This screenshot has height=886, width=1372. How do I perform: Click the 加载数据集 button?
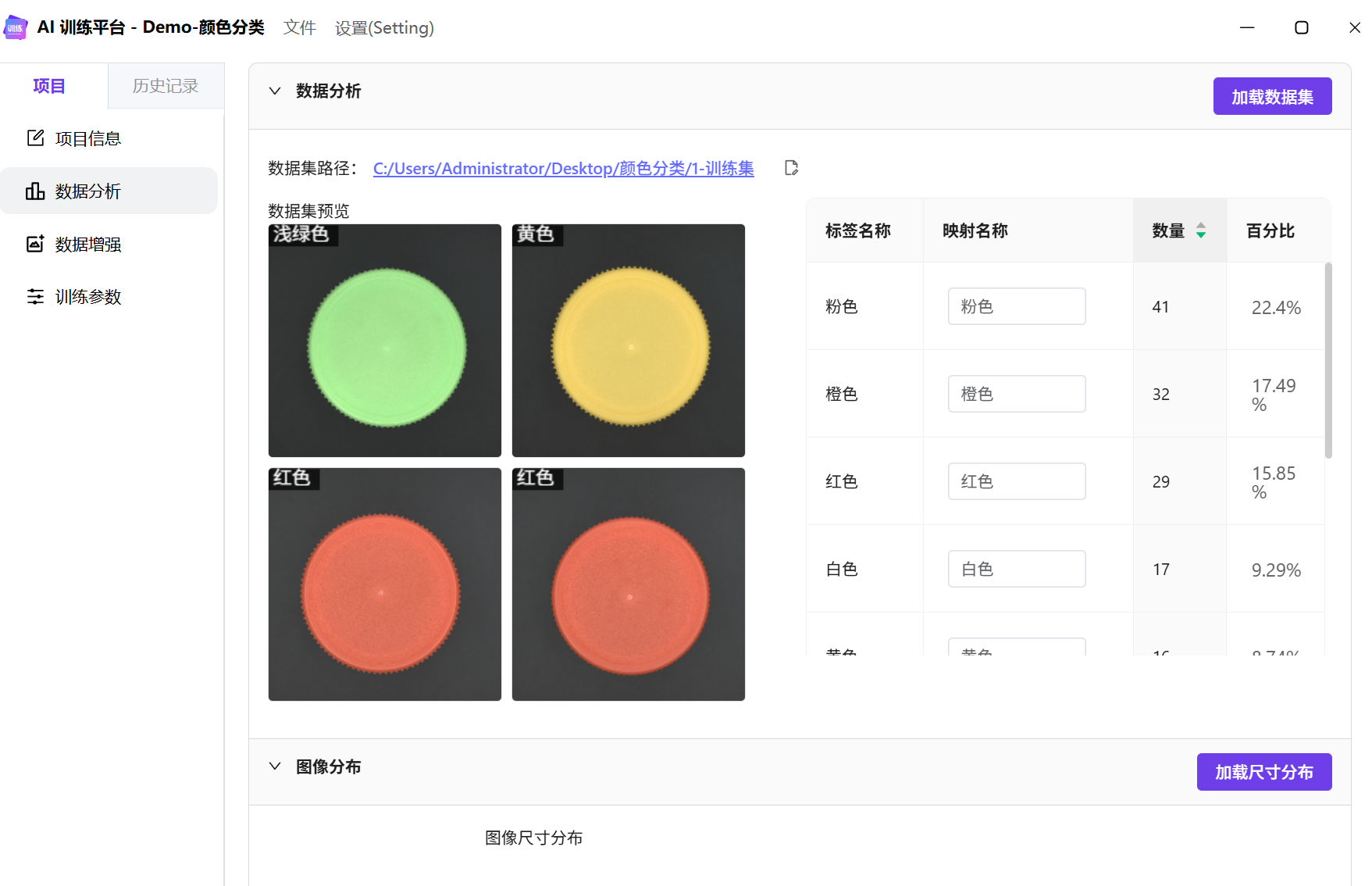tap(1272, 96)
